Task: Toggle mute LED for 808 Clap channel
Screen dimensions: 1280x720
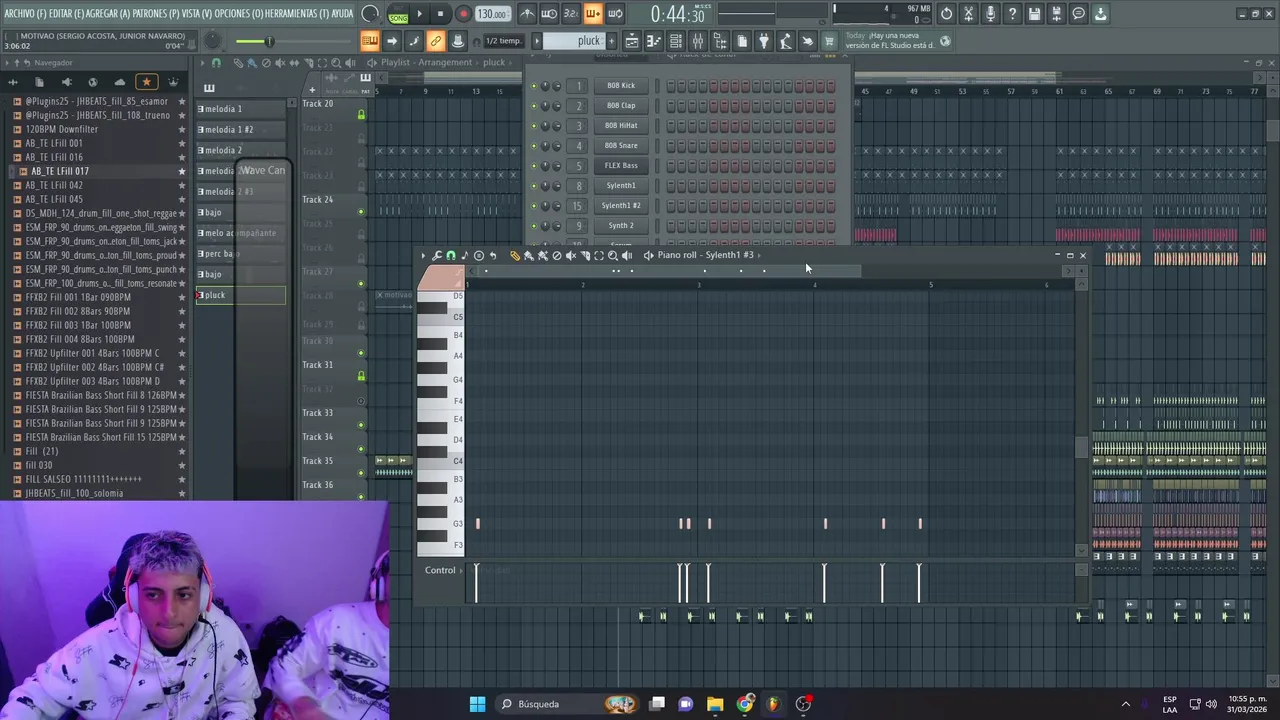Action: pyautogui.click(x=534, y=106)
